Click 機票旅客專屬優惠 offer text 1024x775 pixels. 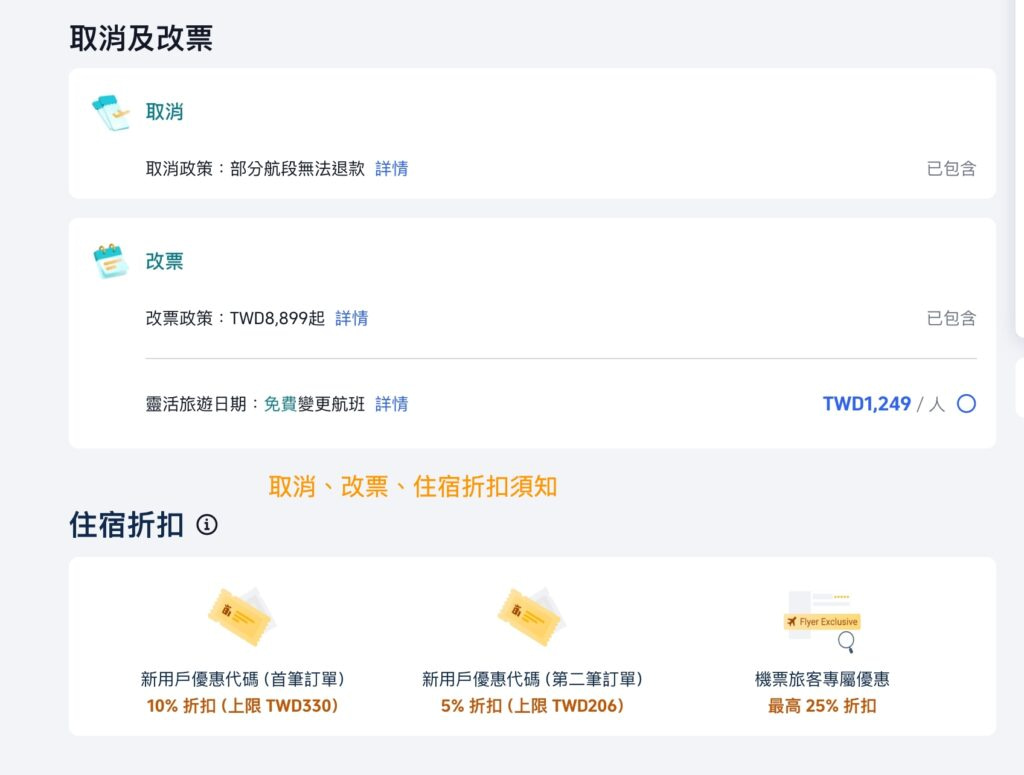pos(822,679)
